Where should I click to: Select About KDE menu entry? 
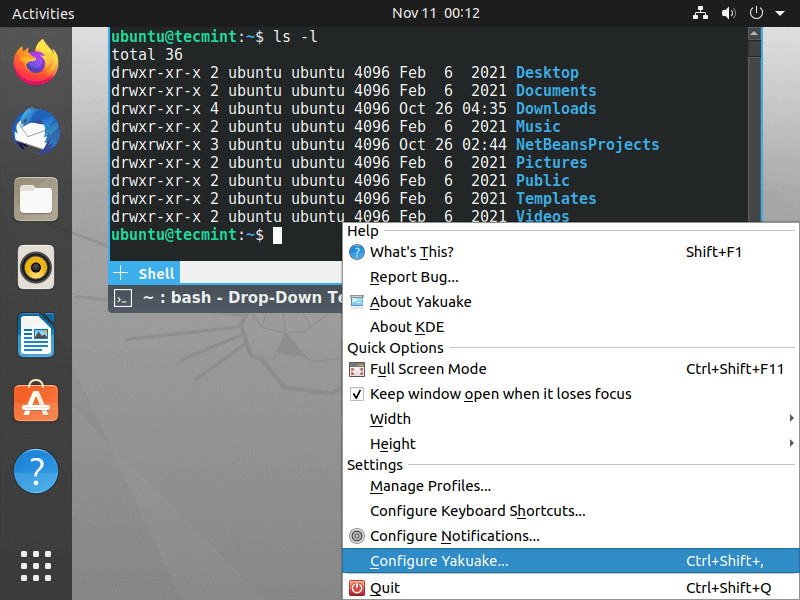pyautogui.click(x=570, y=327)
